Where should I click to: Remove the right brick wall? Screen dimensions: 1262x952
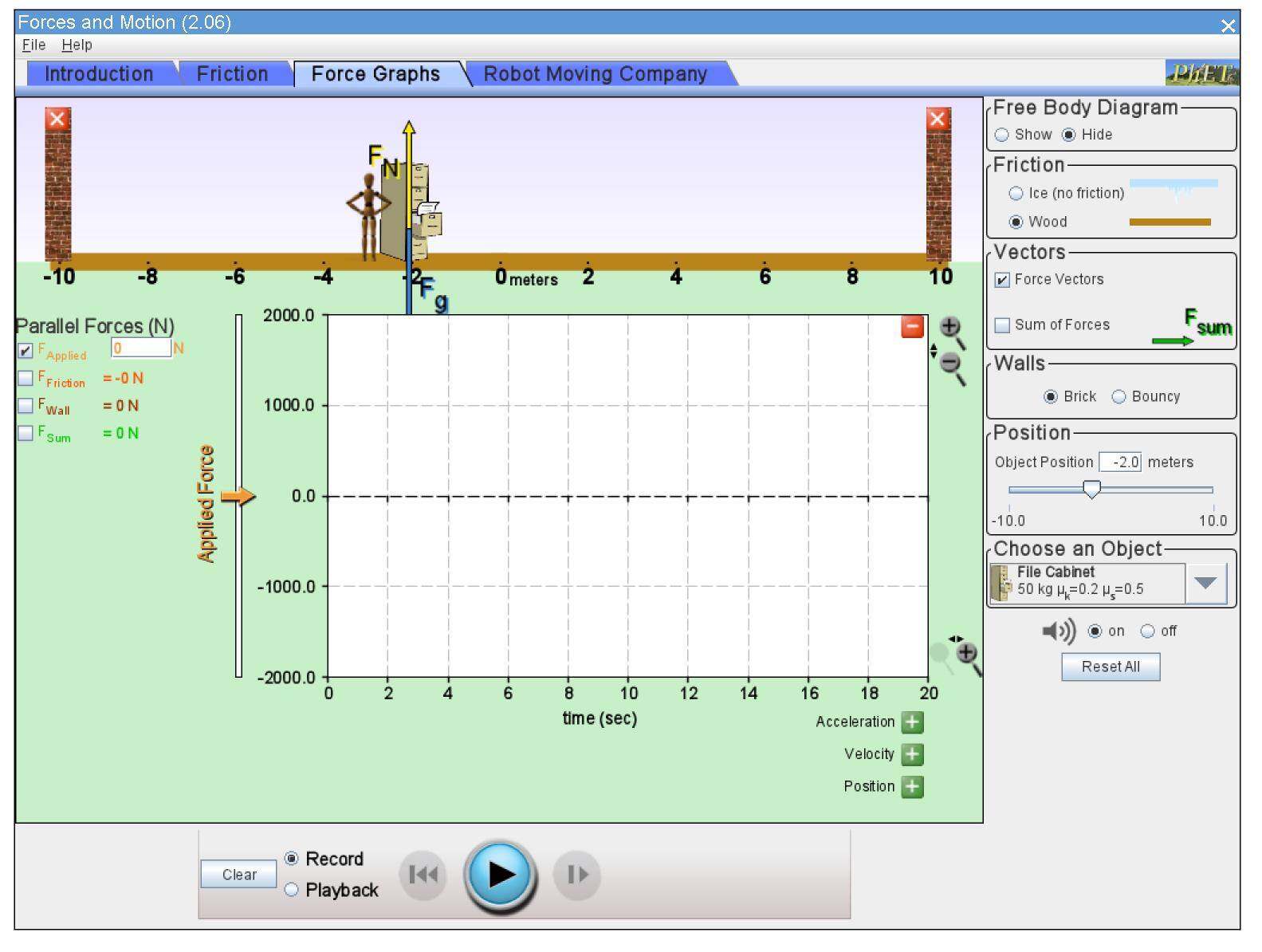(938, 120)
